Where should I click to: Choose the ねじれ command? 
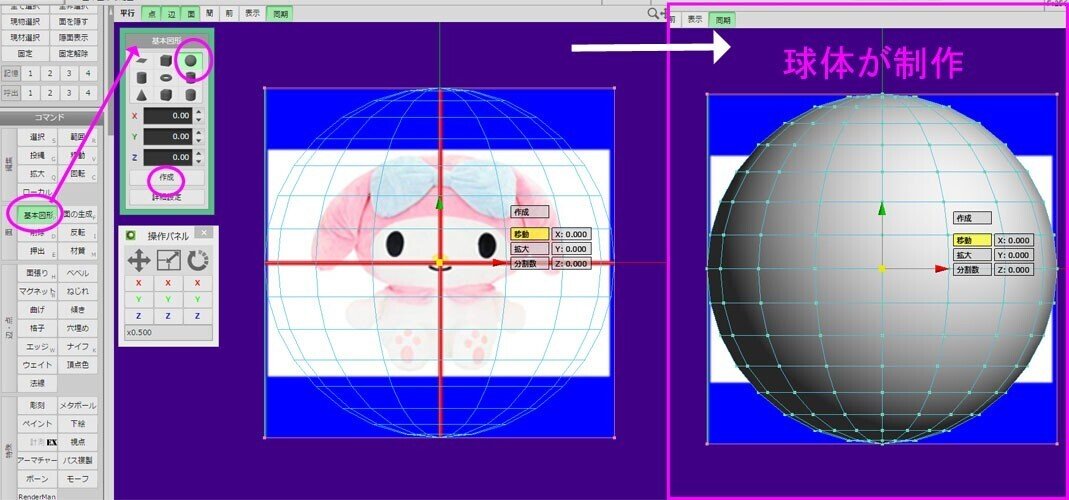(x=78, y=292)
